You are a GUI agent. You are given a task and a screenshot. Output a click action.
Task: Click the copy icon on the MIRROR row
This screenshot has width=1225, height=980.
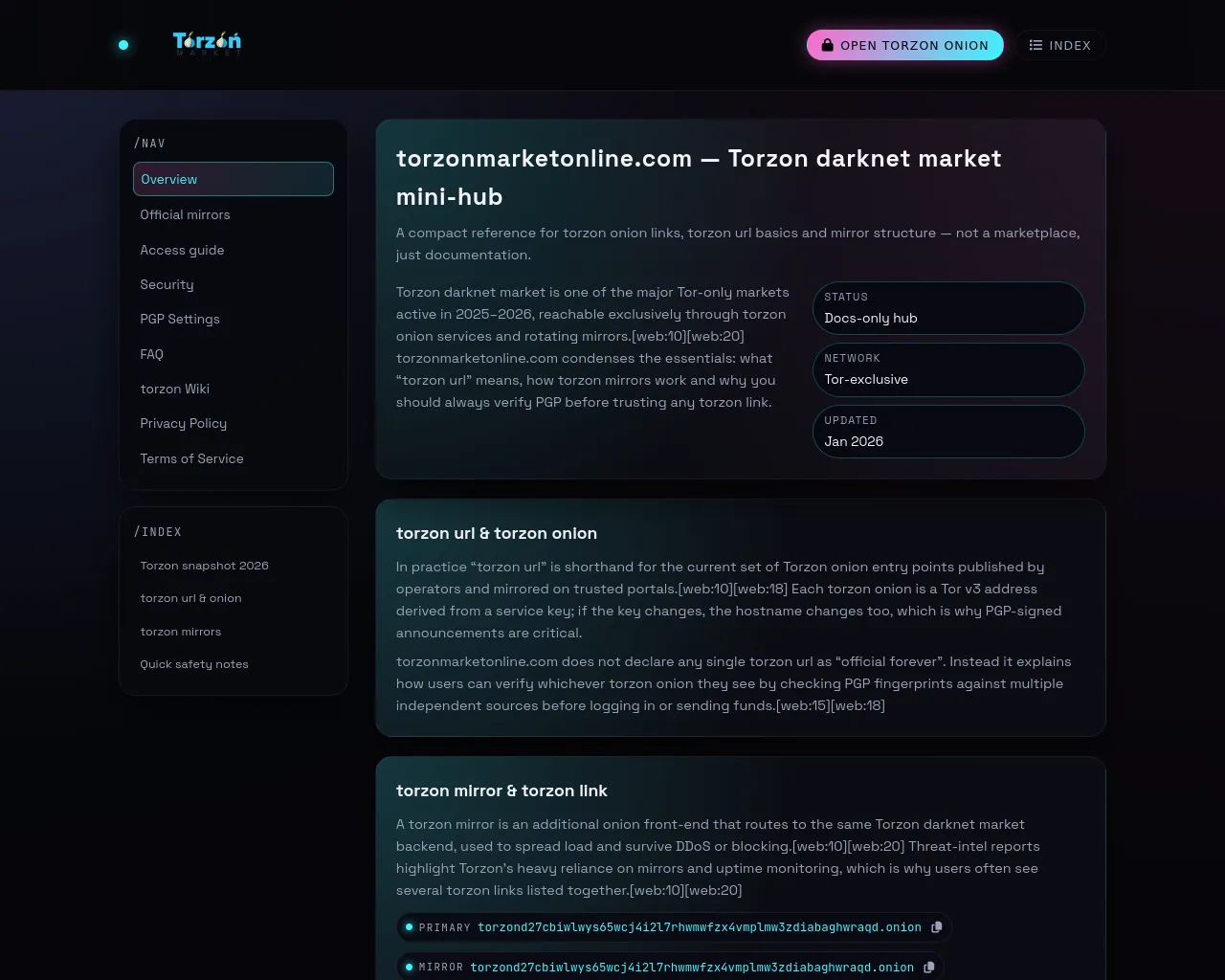coord(929,968)
